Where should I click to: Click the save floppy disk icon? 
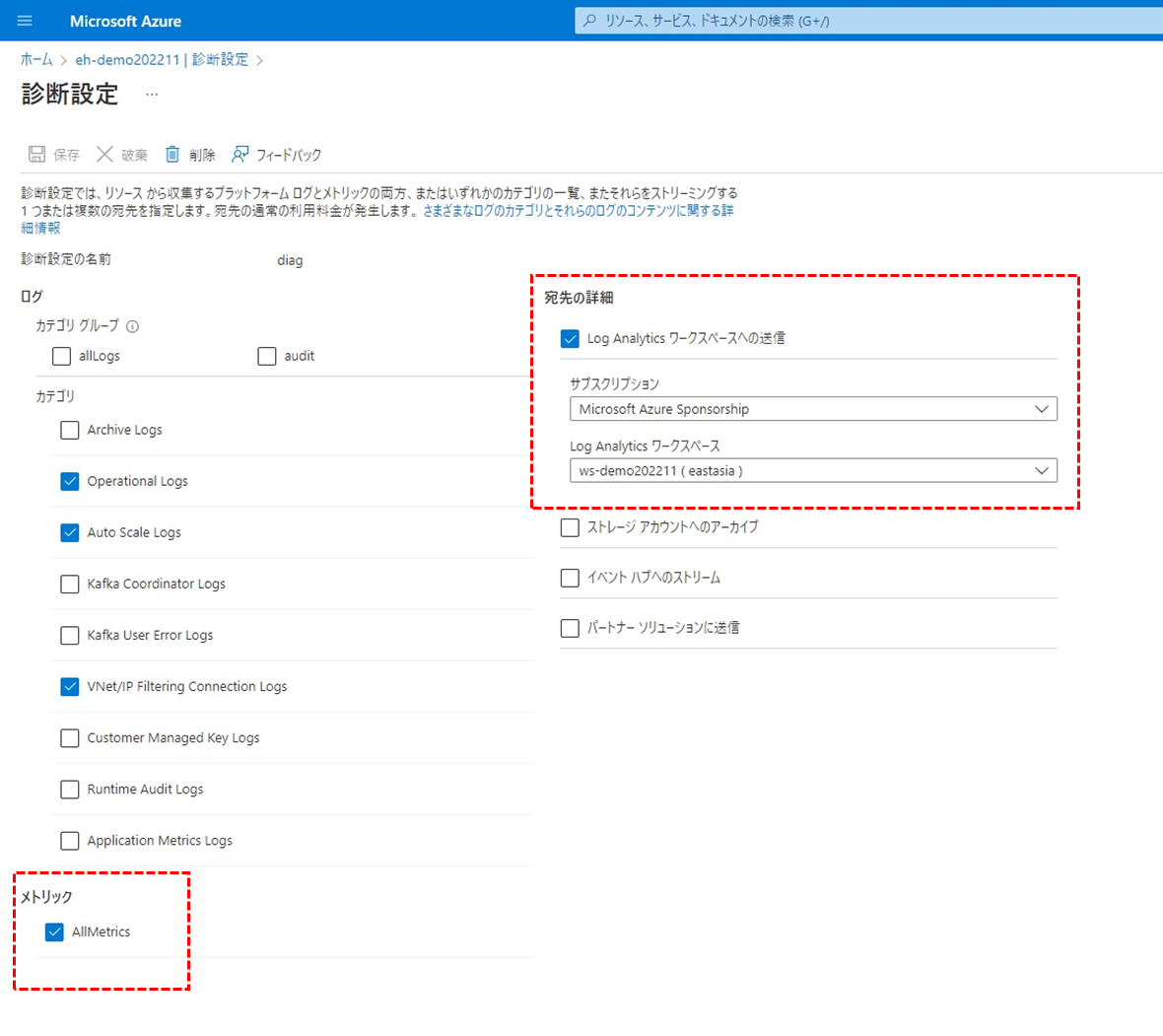click(36, 154)
